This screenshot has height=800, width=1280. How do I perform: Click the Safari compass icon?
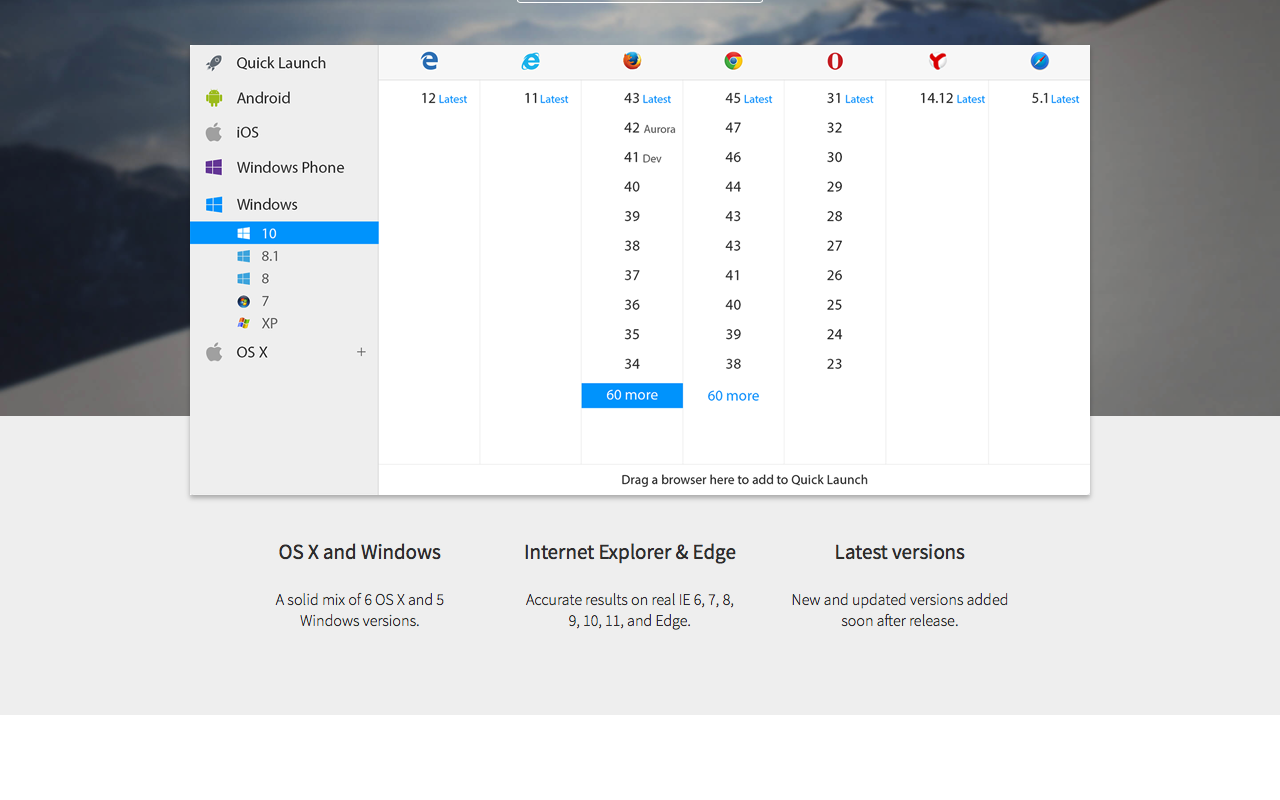coord(1040,61)
